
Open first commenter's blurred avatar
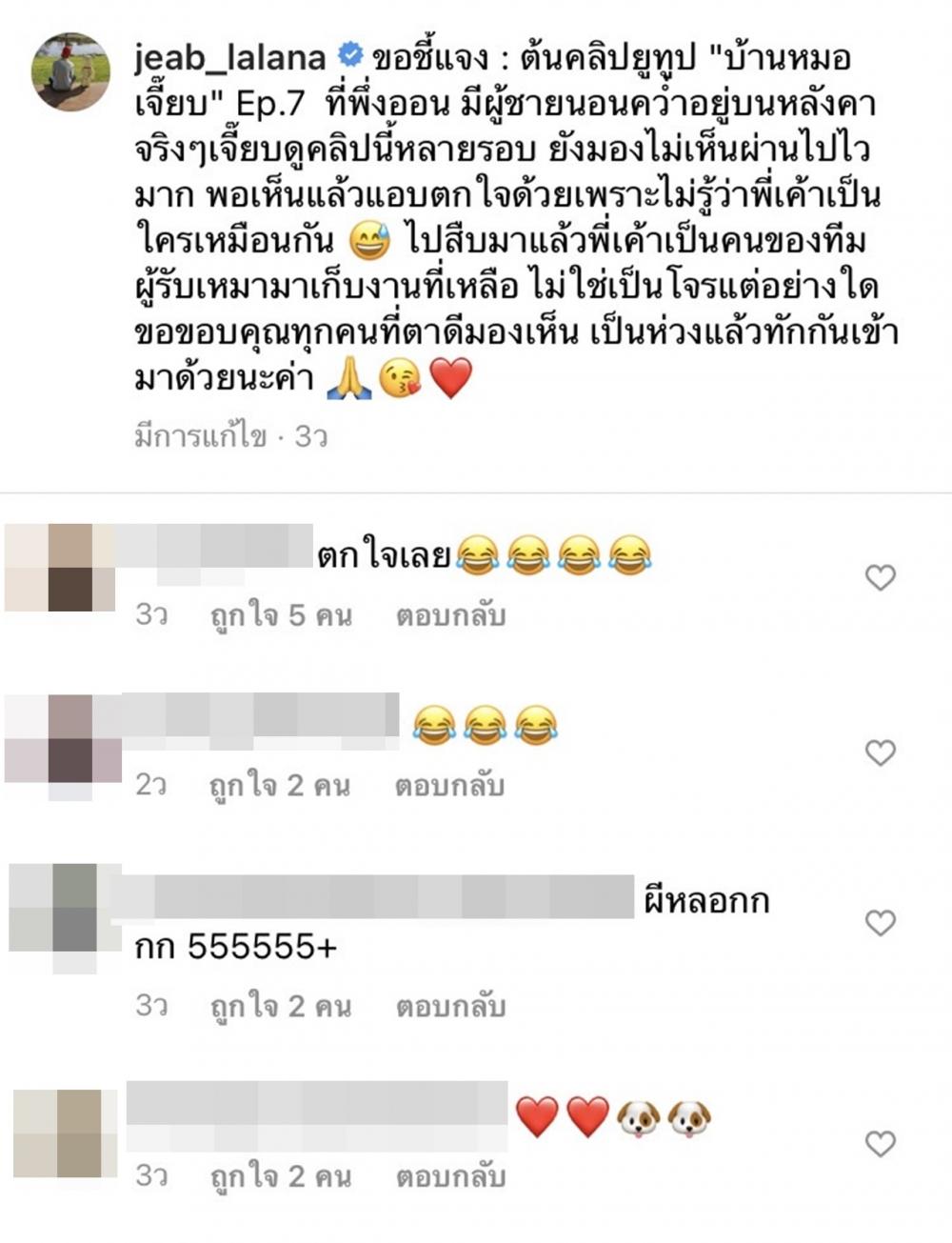pyautogui.click(x=59, y=568)
